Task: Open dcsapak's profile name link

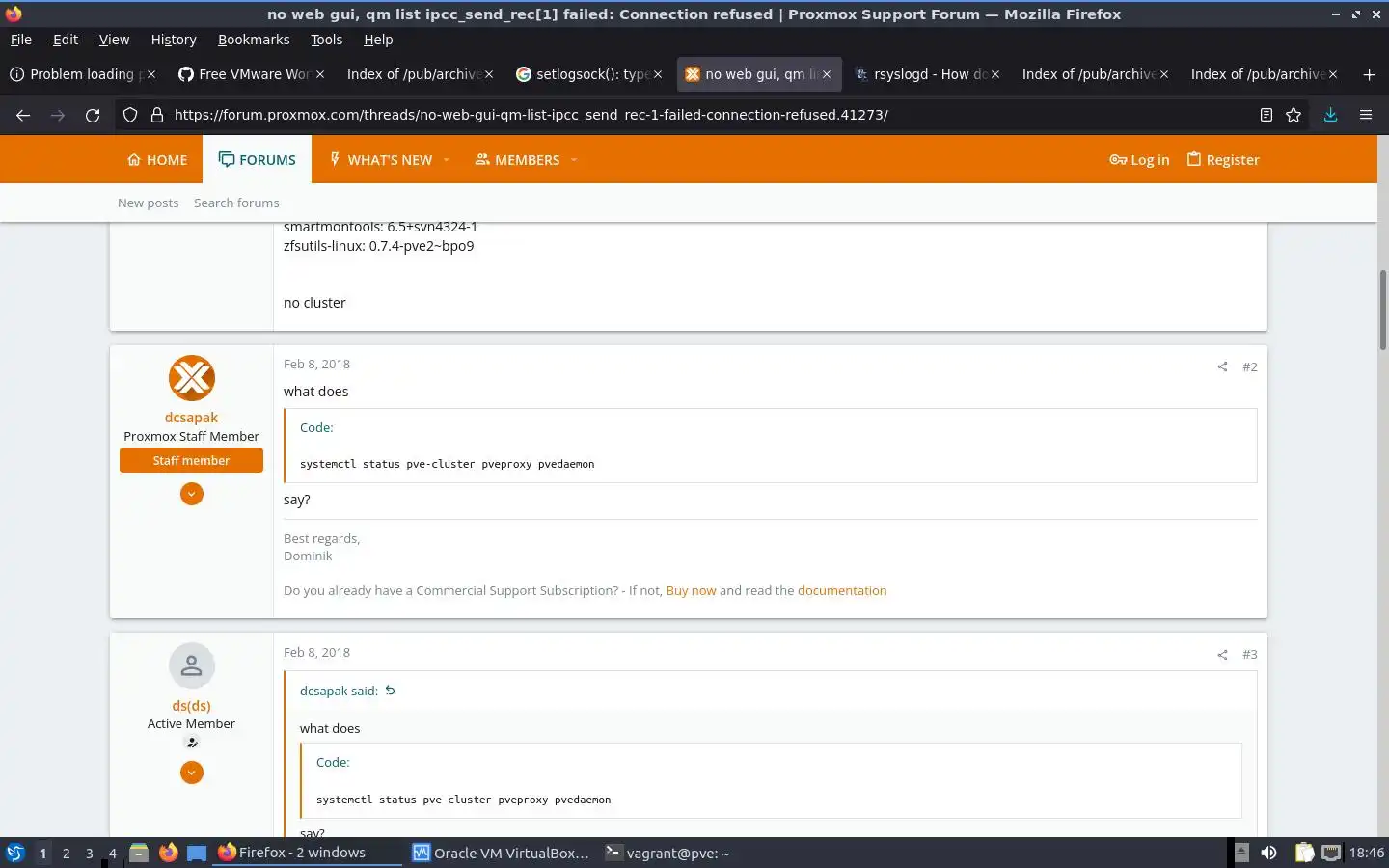Action: [191, 418]
